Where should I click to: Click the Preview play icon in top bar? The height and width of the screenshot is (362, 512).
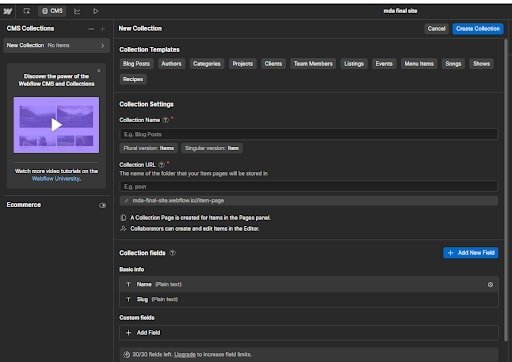pos(96,11)
